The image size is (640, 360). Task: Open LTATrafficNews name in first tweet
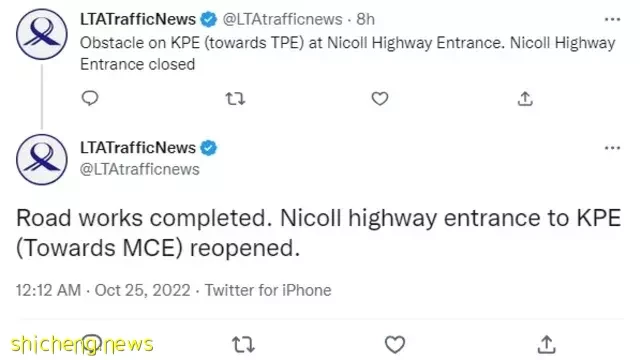(138, 19)
